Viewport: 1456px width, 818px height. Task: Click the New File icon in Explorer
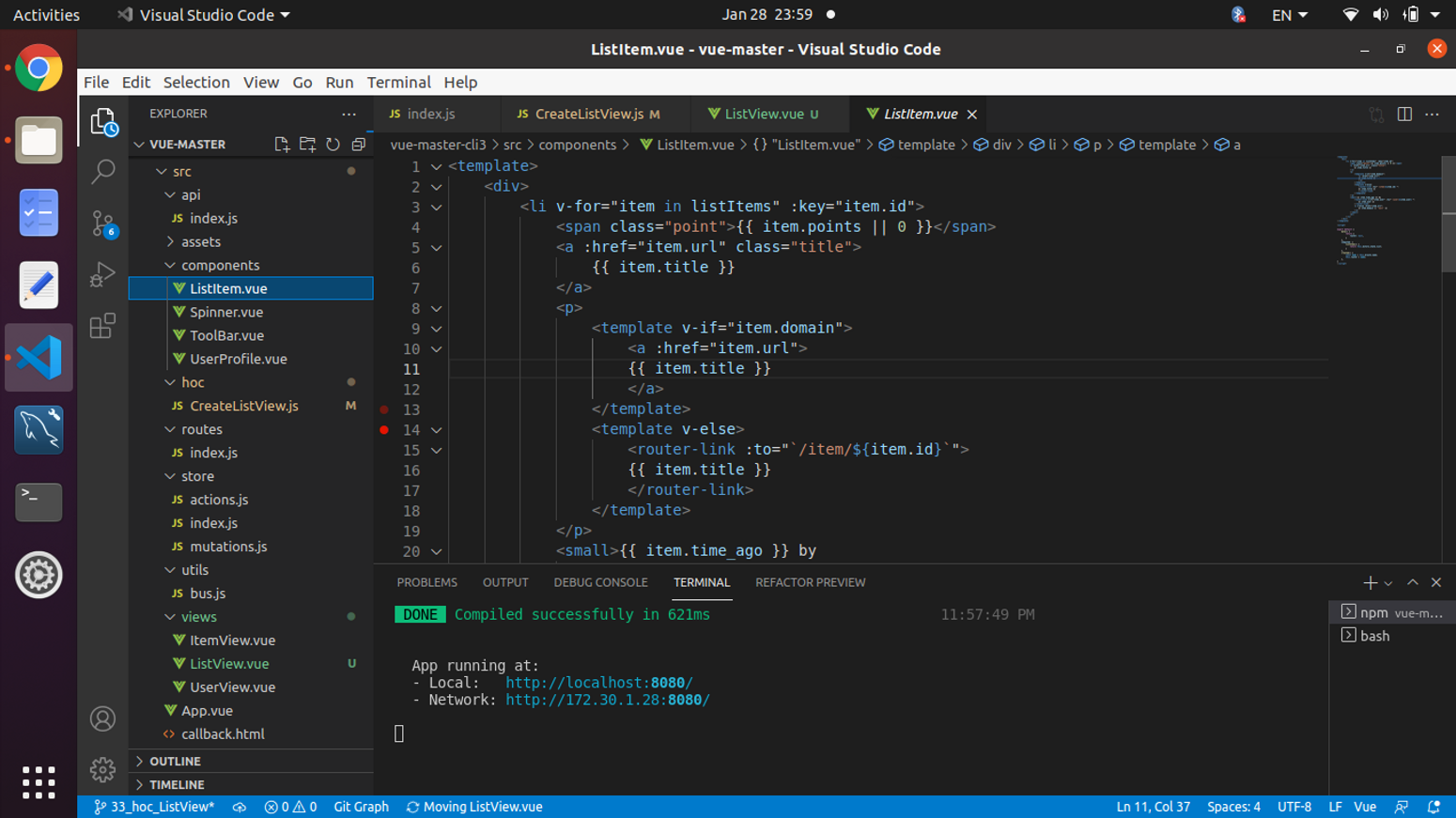point(282,145)
